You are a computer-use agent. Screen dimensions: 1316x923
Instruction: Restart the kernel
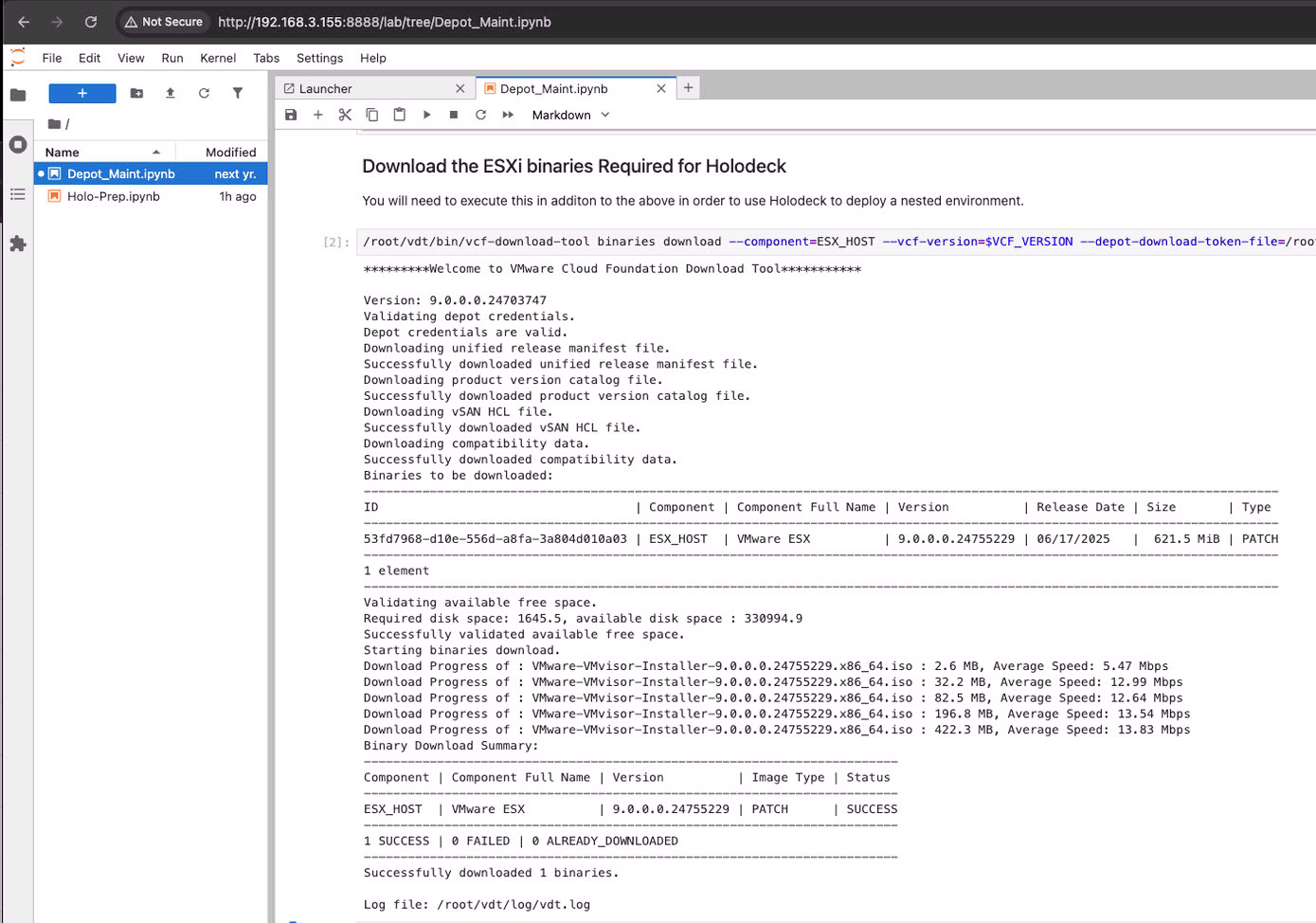pos(481,115)
